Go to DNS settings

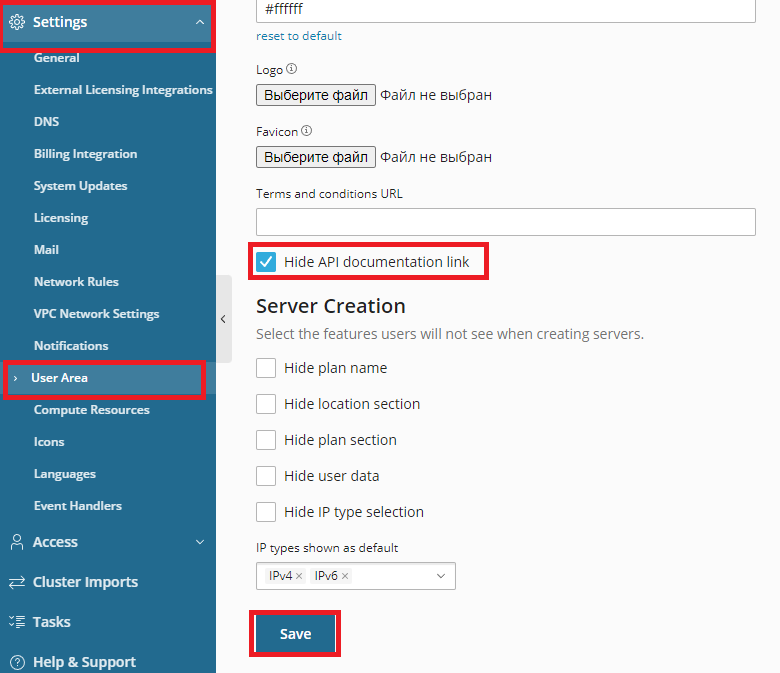(46, 122)
